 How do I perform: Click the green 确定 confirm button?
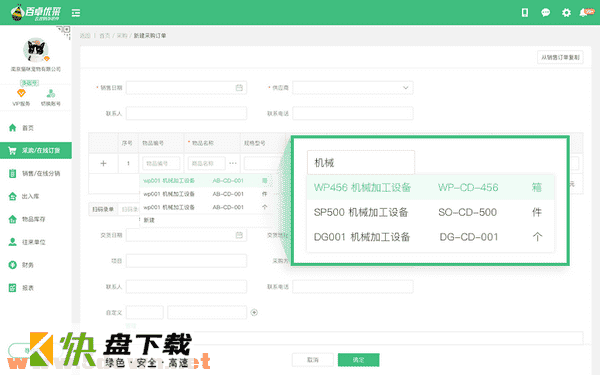[359, 360]
